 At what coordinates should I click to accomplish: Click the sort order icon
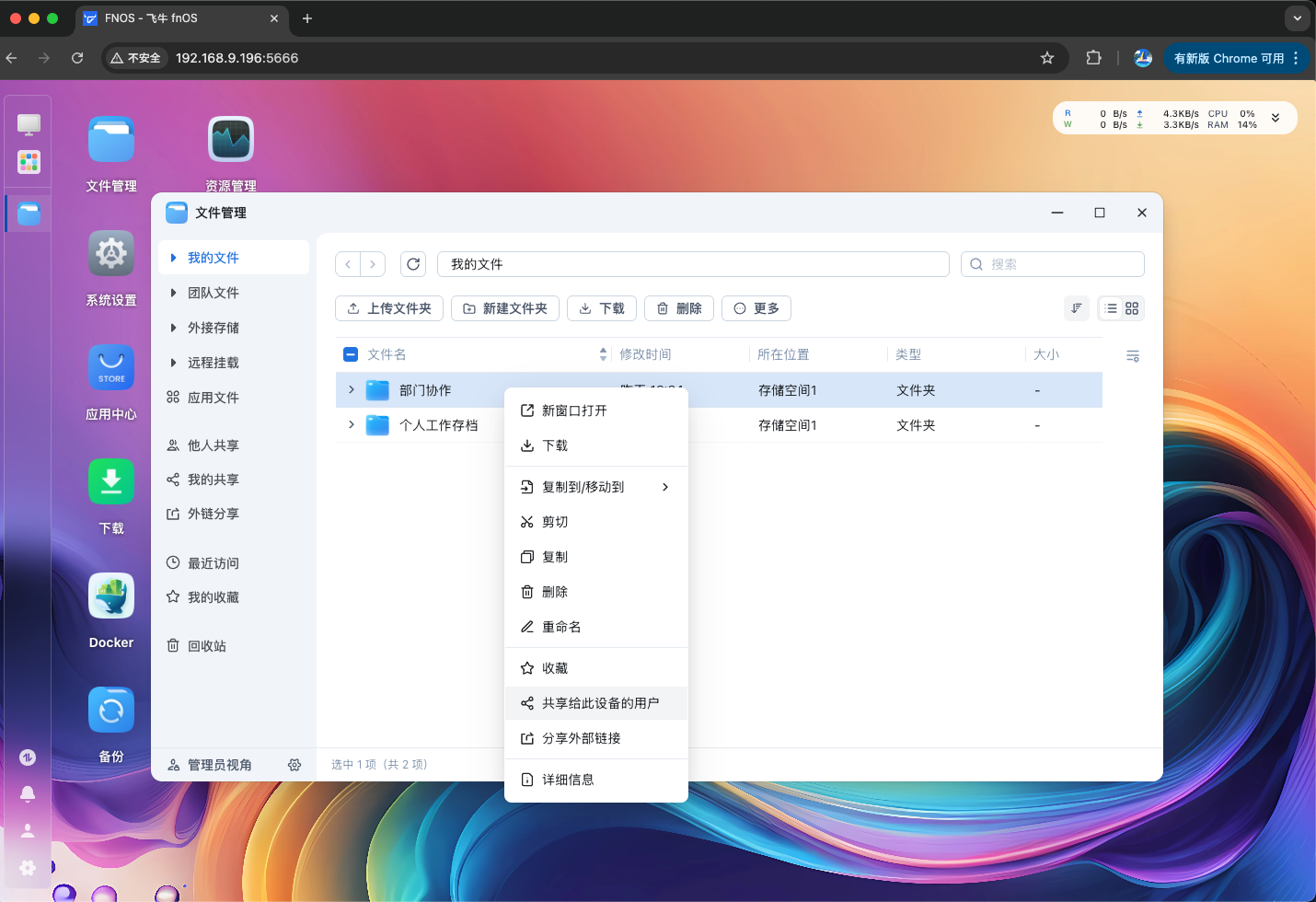point(1076,308)
